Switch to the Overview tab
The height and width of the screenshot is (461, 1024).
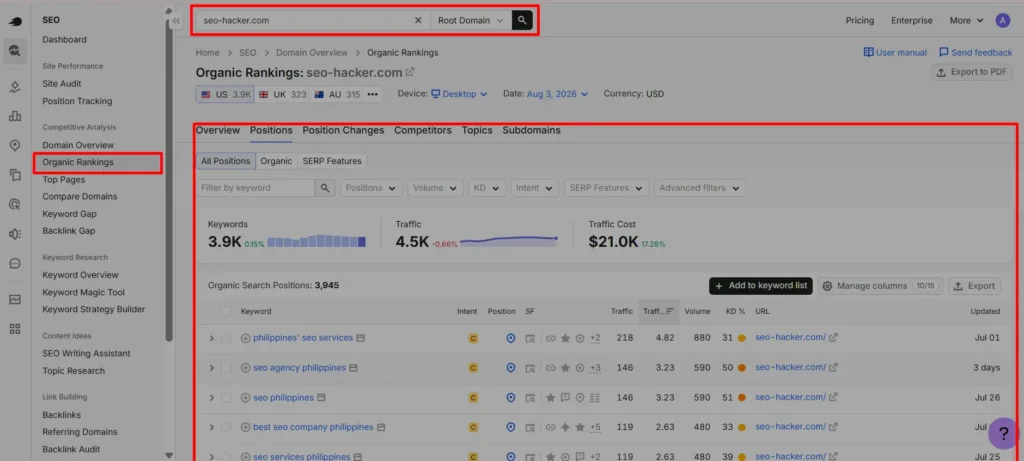pos(217,130)
